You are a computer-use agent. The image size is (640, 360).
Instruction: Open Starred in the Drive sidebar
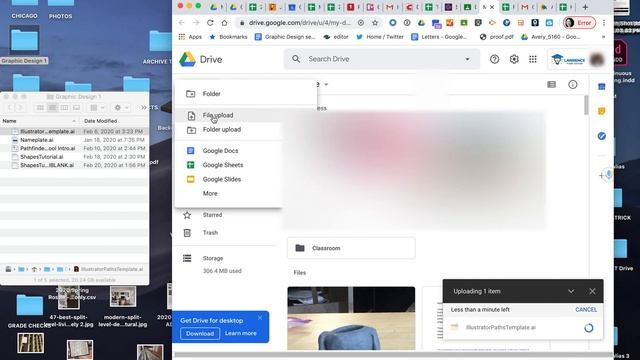pos(212,215)
